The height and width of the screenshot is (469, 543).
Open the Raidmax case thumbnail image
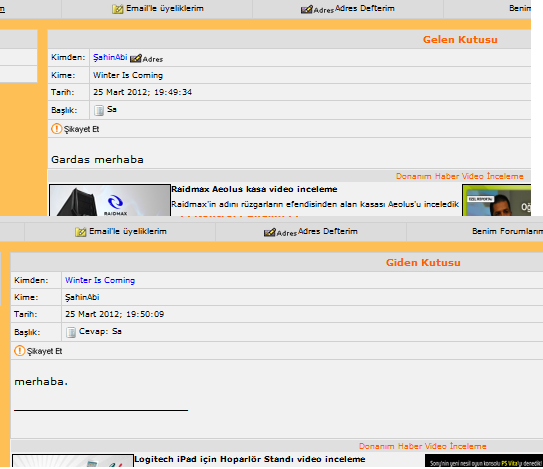[x=110, y=200]
